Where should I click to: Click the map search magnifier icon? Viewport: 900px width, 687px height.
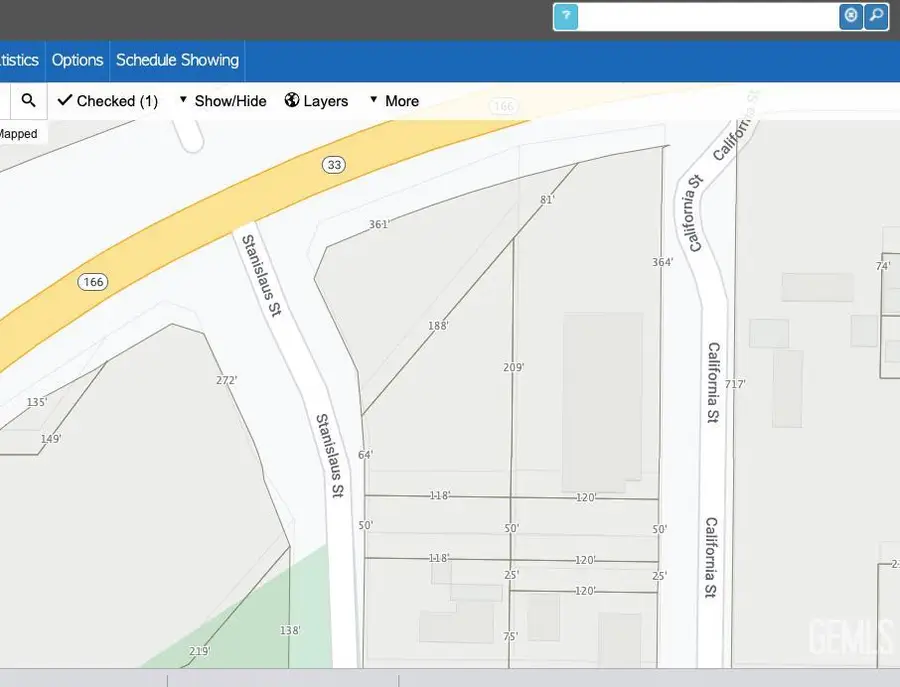click(x=28, y=100)
